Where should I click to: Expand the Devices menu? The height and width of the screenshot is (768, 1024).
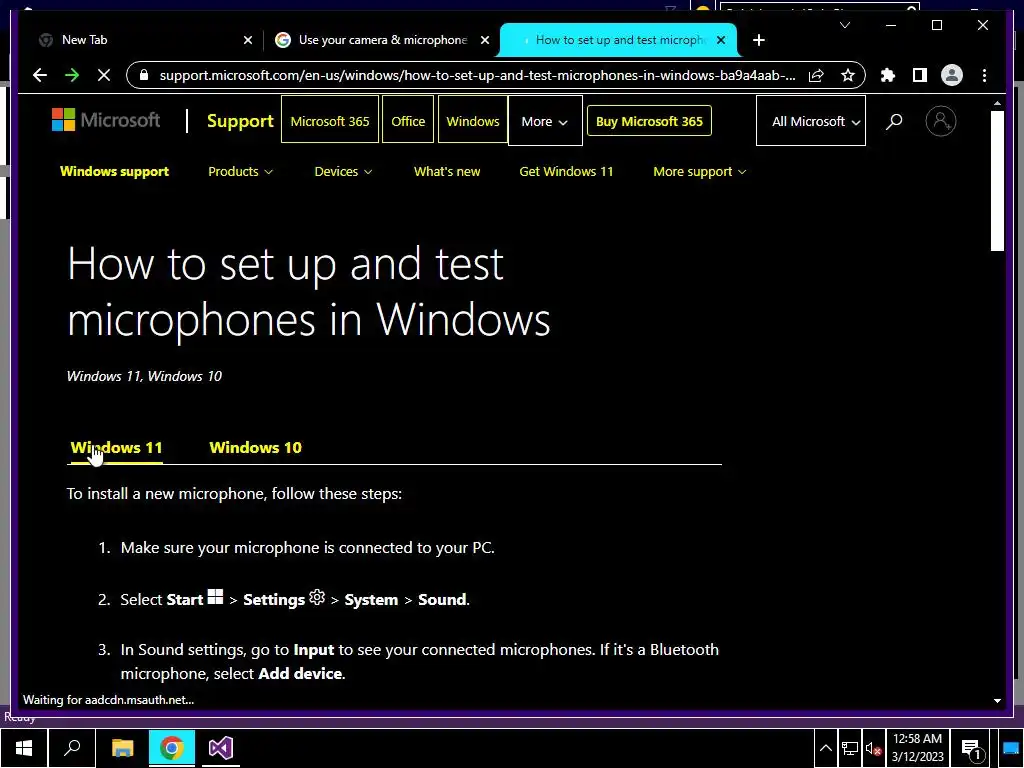point(343,172)
